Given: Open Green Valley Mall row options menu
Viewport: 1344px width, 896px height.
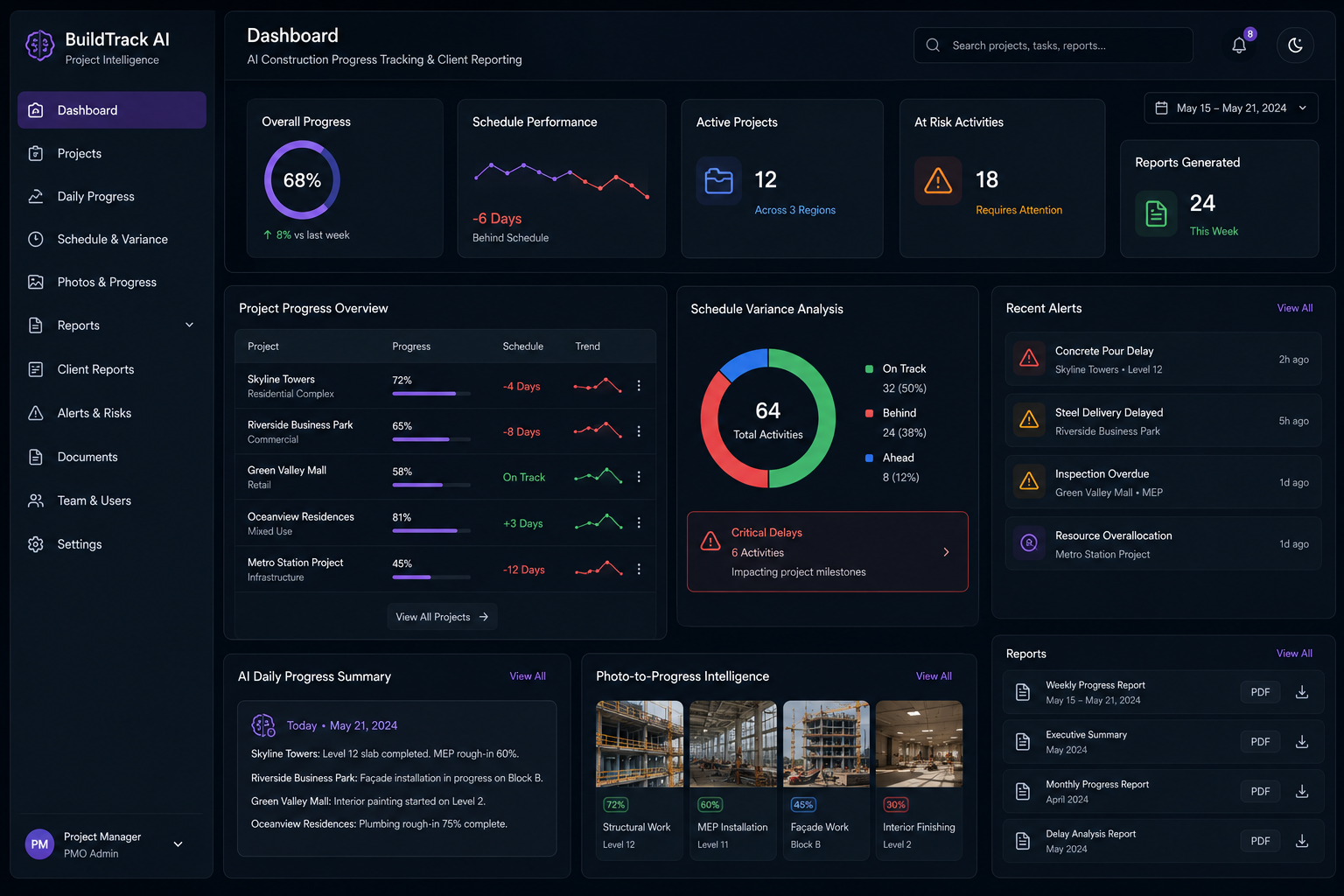Looking at the screenshot, I should coord(639,477).
